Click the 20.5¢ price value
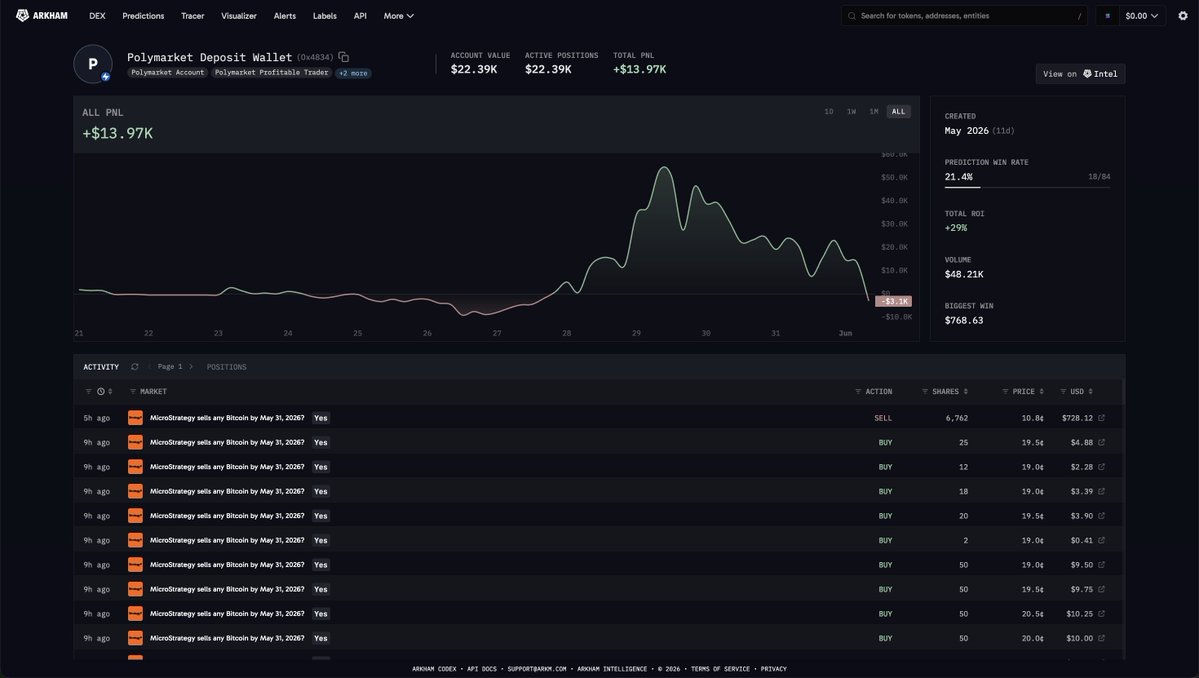 pos(1032,614)
